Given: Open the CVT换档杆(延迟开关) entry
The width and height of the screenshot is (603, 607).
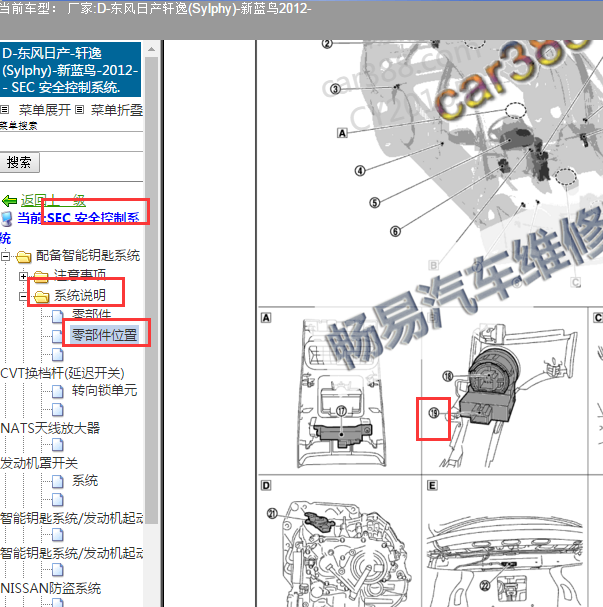Looking at the screenshot, I should point(62,373).
